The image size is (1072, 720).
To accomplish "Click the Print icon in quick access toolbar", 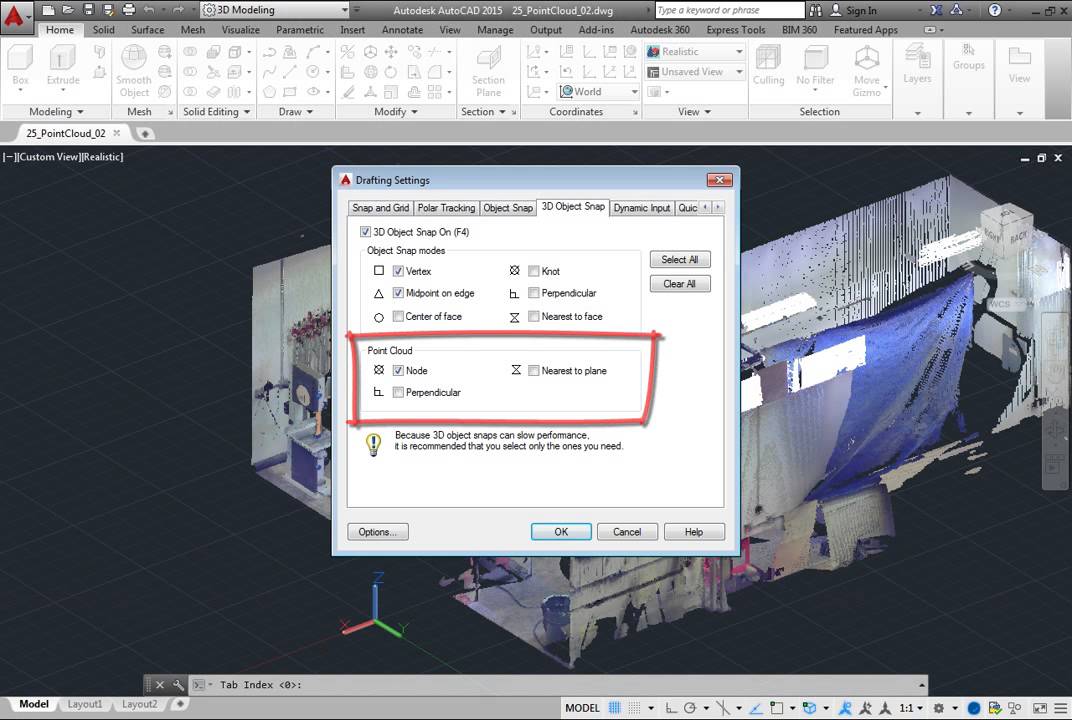I will coord(128,10).
